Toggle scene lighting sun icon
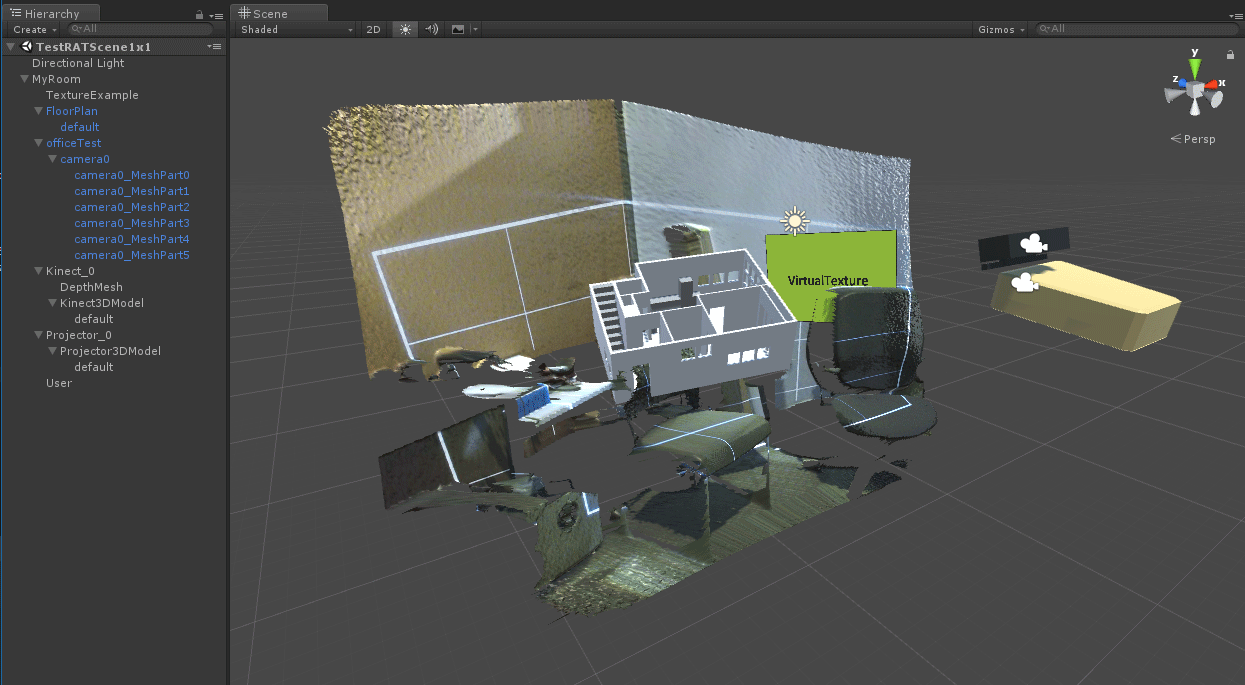Screen dimensions: 1245x685 (x=405, y=29)
